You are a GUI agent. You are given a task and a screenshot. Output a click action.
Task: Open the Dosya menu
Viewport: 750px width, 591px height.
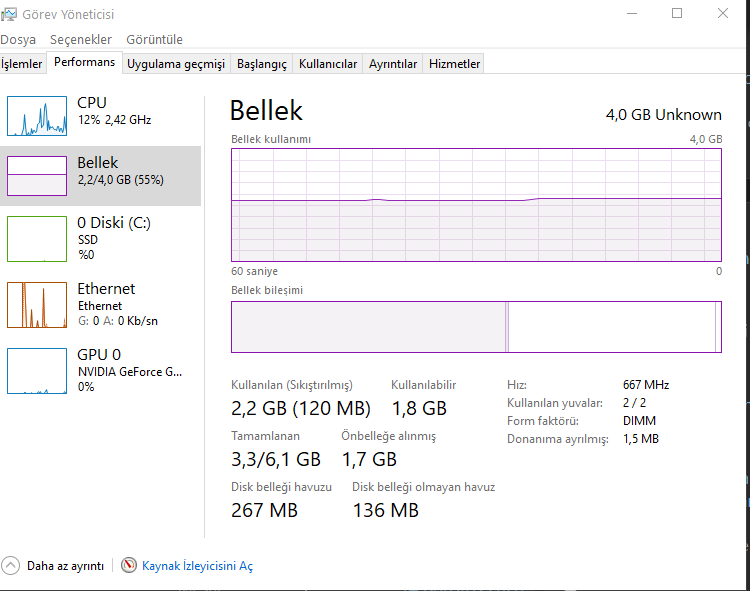[18, 40]
